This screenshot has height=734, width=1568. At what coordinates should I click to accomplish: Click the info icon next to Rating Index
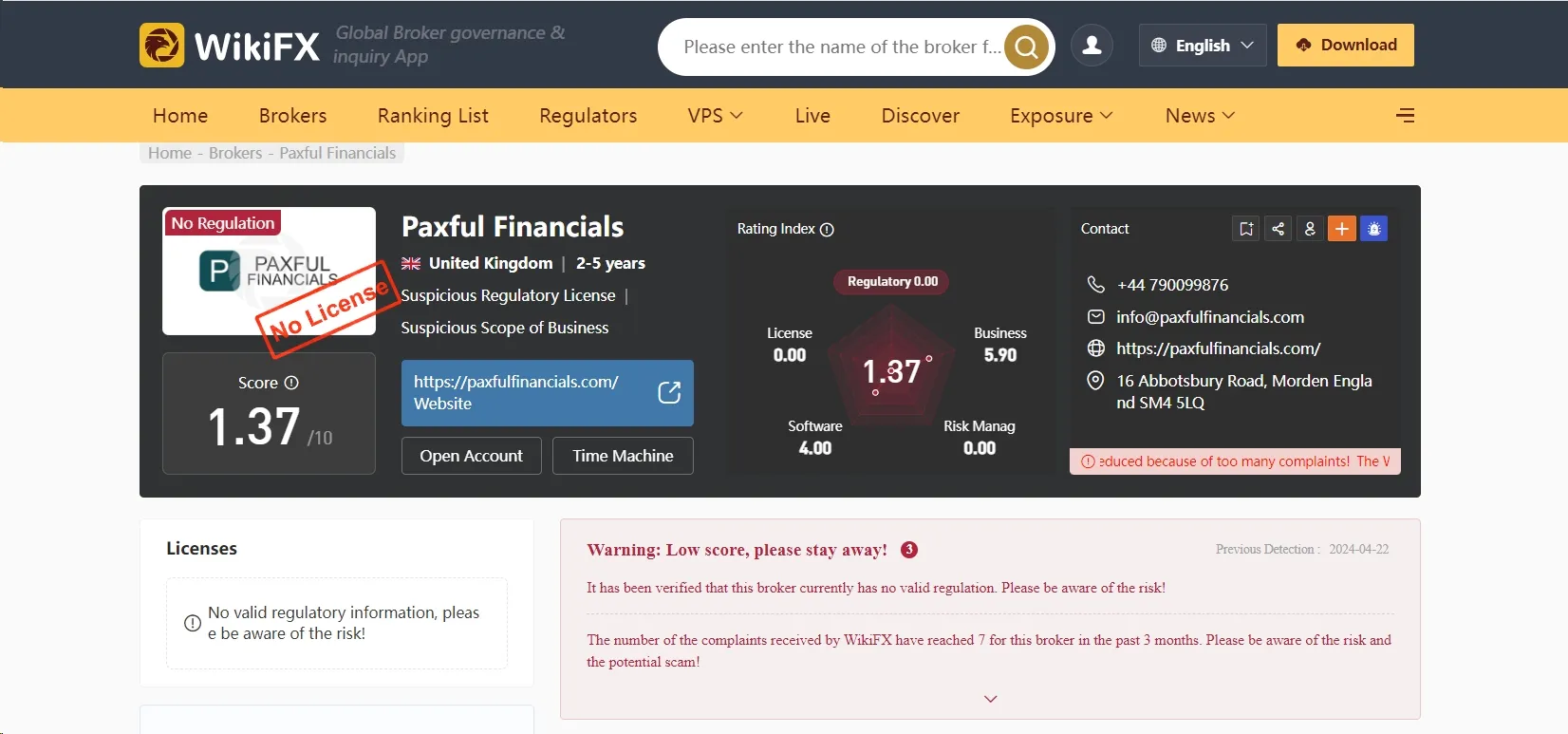click(827, 230)
